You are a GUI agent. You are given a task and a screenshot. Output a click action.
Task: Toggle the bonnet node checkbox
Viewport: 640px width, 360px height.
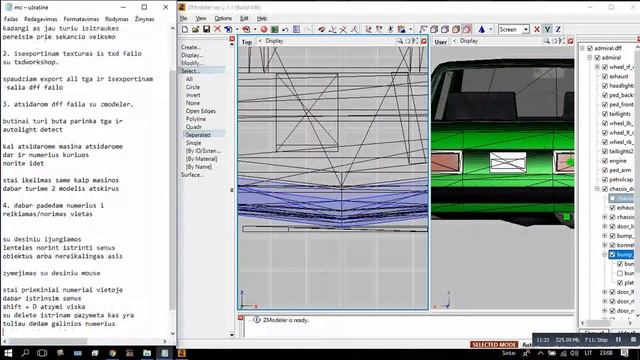coord(612,245)
